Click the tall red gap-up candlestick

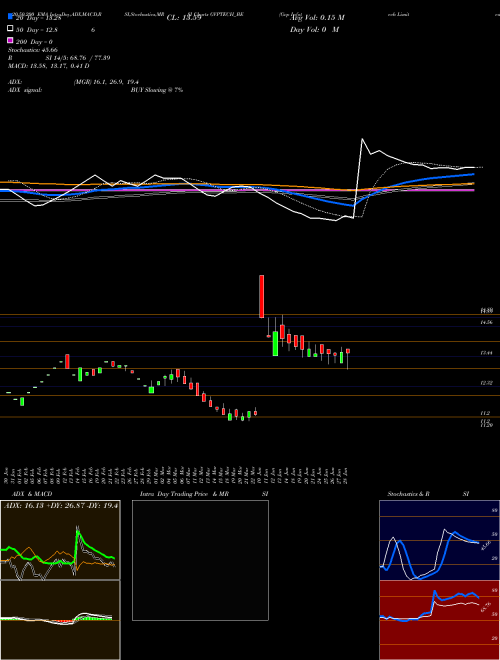pos(261,296)
